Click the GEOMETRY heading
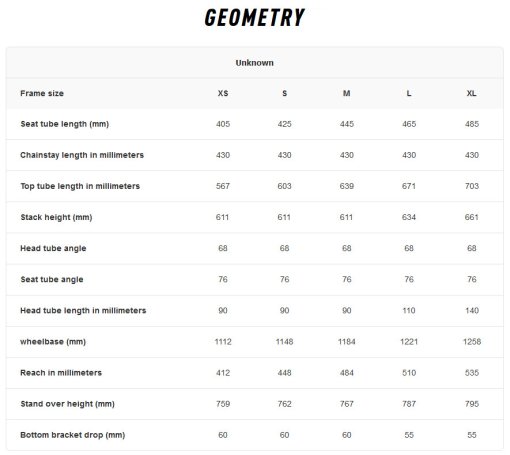This screenshot has width=510, height=455. tap(255, 18)
